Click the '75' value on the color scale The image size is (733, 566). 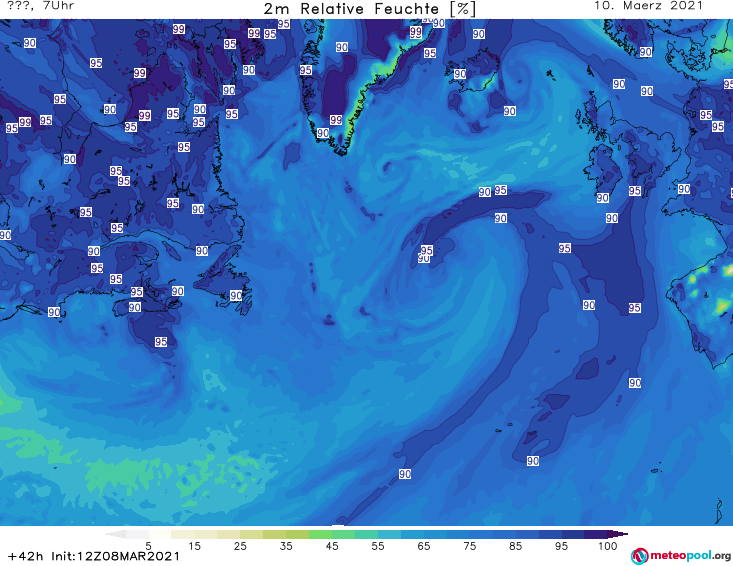[x=469, y=546]
